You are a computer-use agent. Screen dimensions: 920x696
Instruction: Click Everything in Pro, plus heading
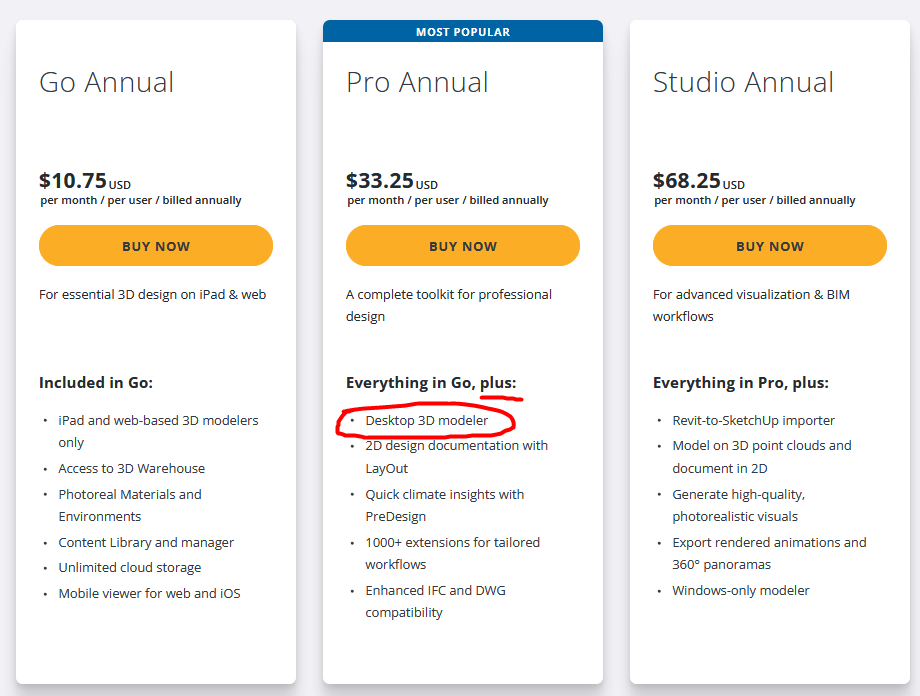click(x=741, y=382)
